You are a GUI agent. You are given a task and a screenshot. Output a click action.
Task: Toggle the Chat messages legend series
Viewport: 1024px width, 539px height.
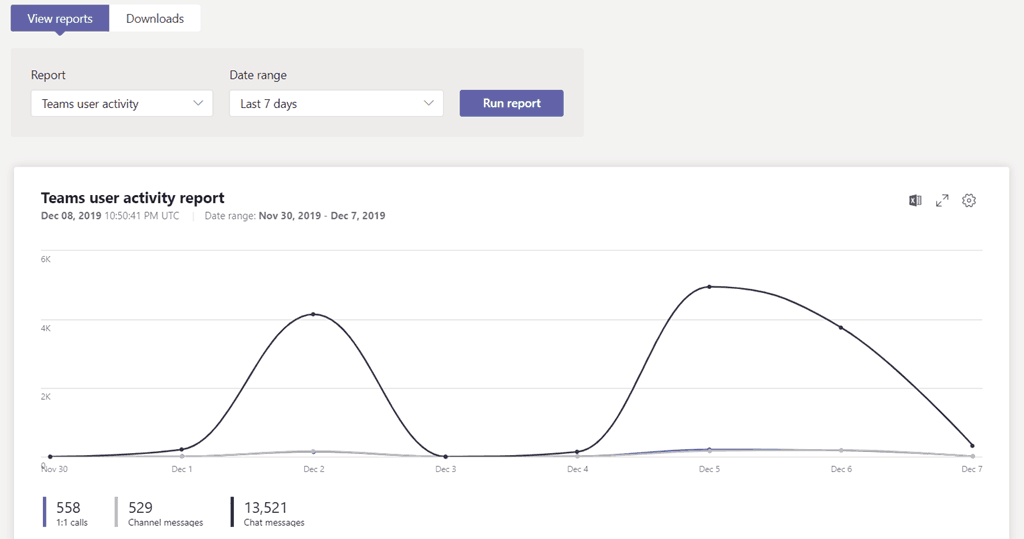(x=274, y=512)
